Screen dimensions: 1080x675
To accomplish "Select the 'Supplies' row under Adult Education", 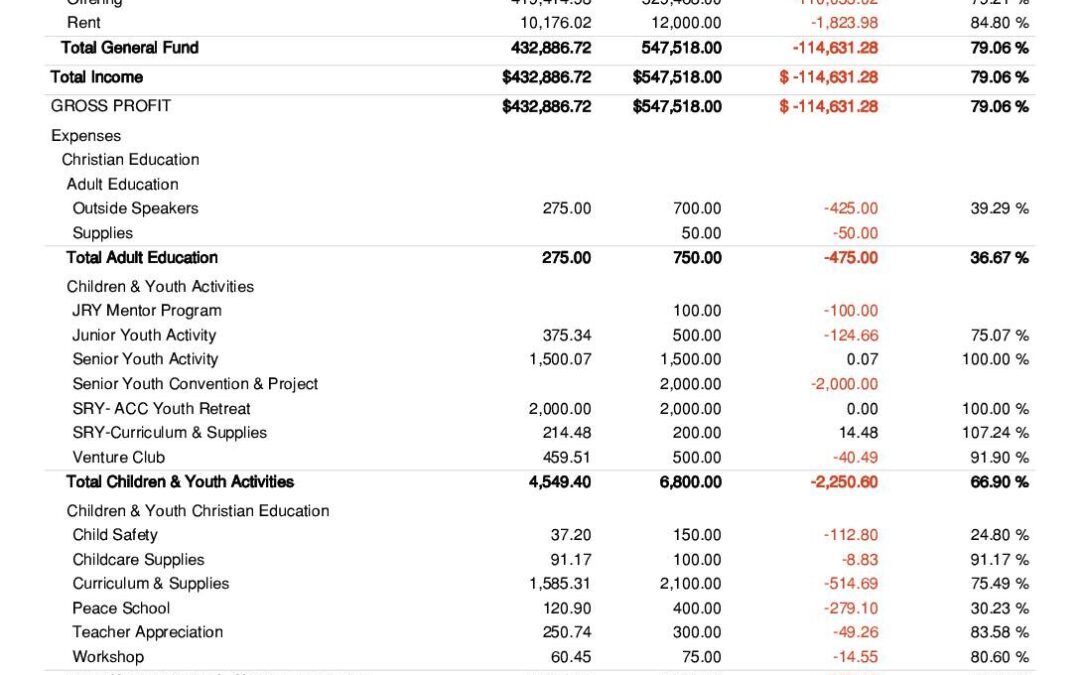I will 103,233.
